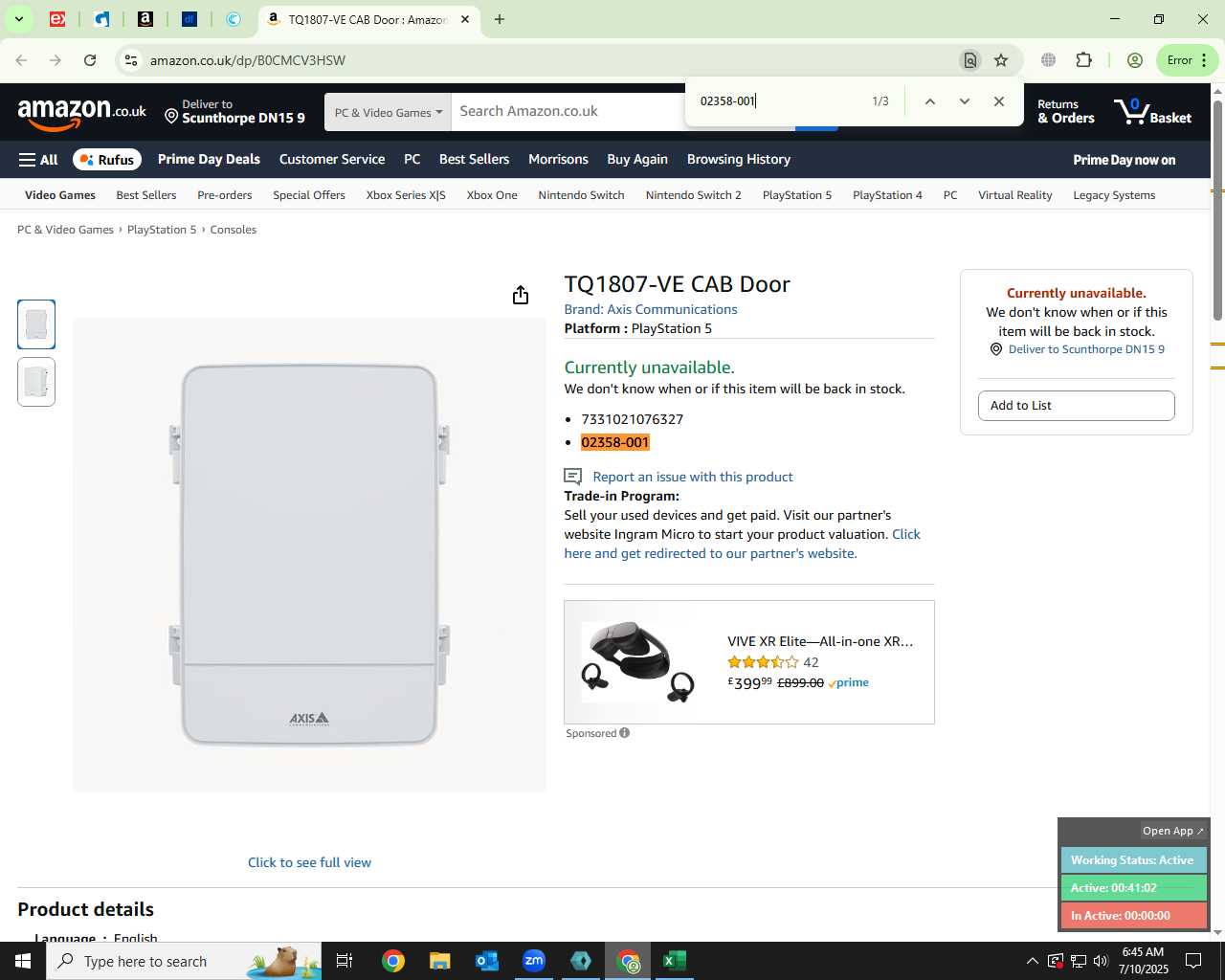Image resolution: width=1225 pixels, height=980 pixels.
Task: Open Best Sellers in main nav
Action: [x=474, y=160]
